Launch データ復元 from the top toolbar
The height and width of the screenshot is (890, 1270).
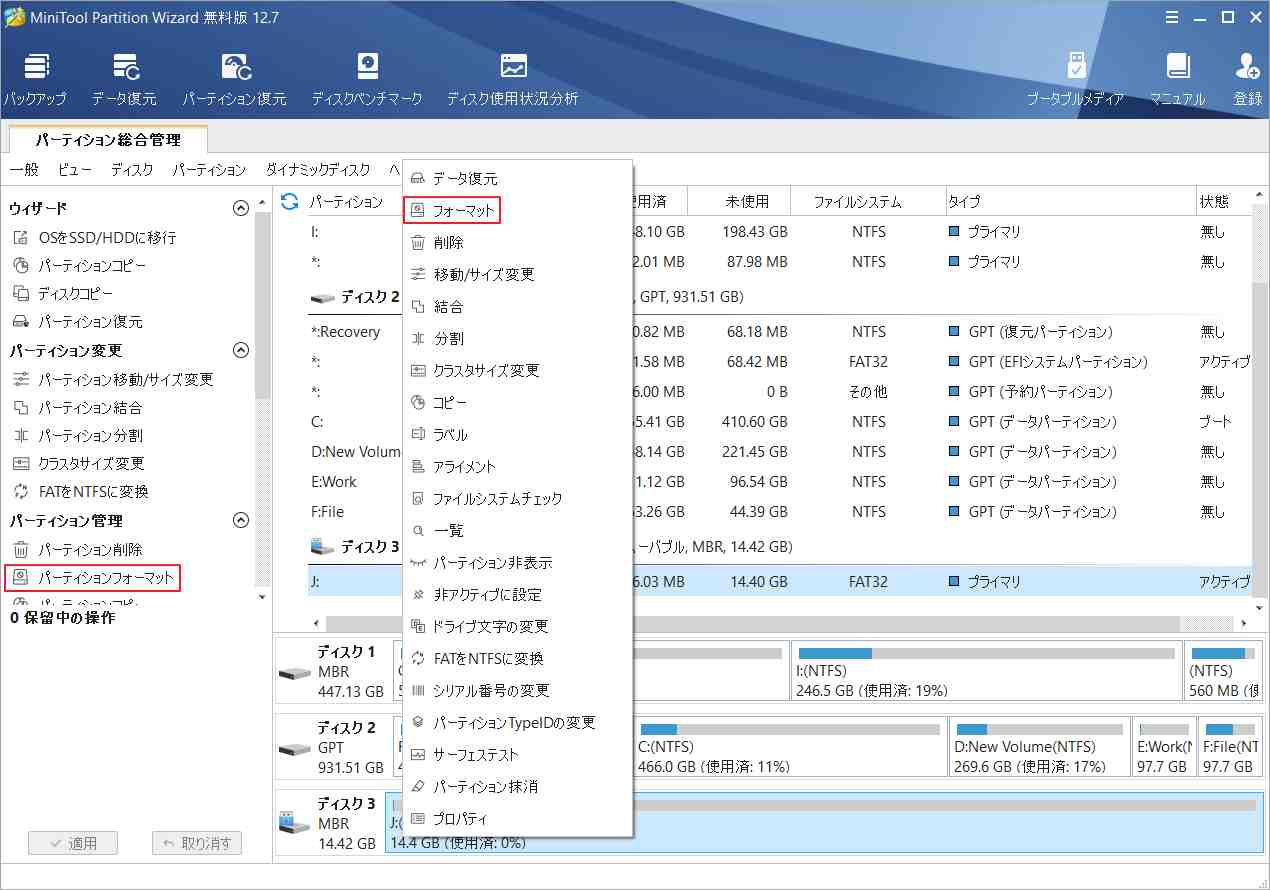124,78
